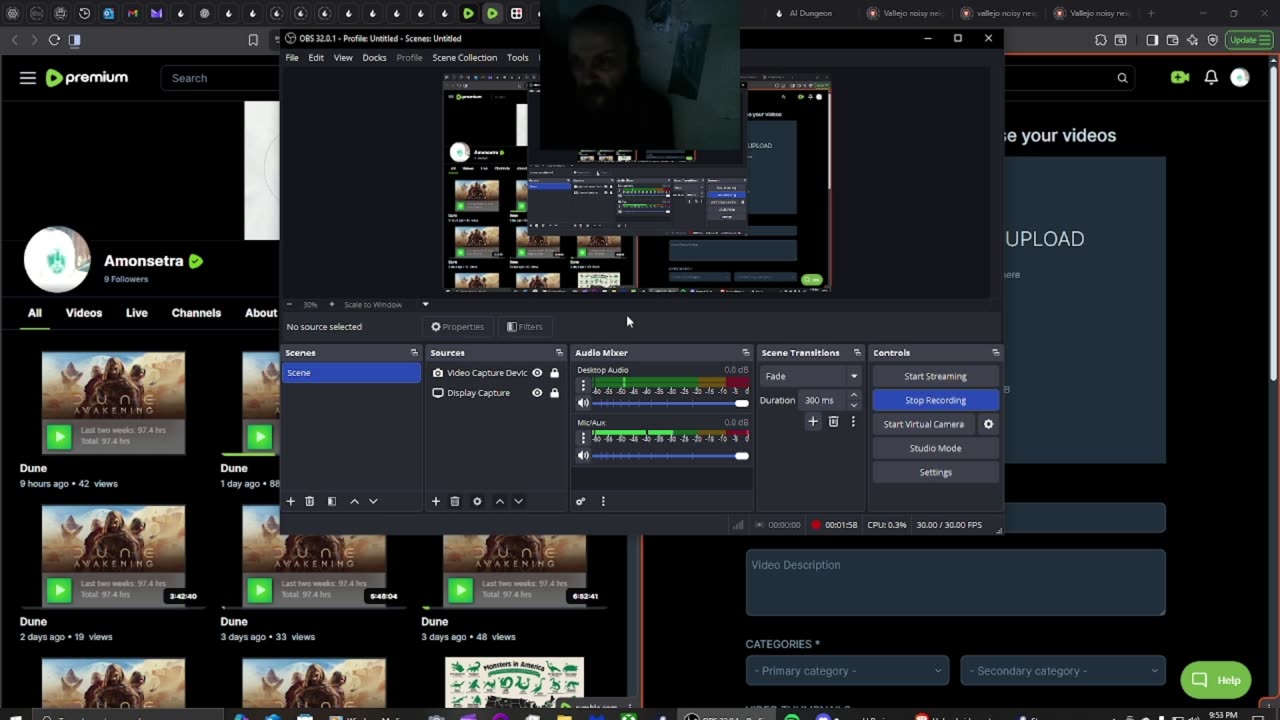Open Rumble notifications bell
This screenshot has height=720, width=1280.
click(x=1211, y=78)
